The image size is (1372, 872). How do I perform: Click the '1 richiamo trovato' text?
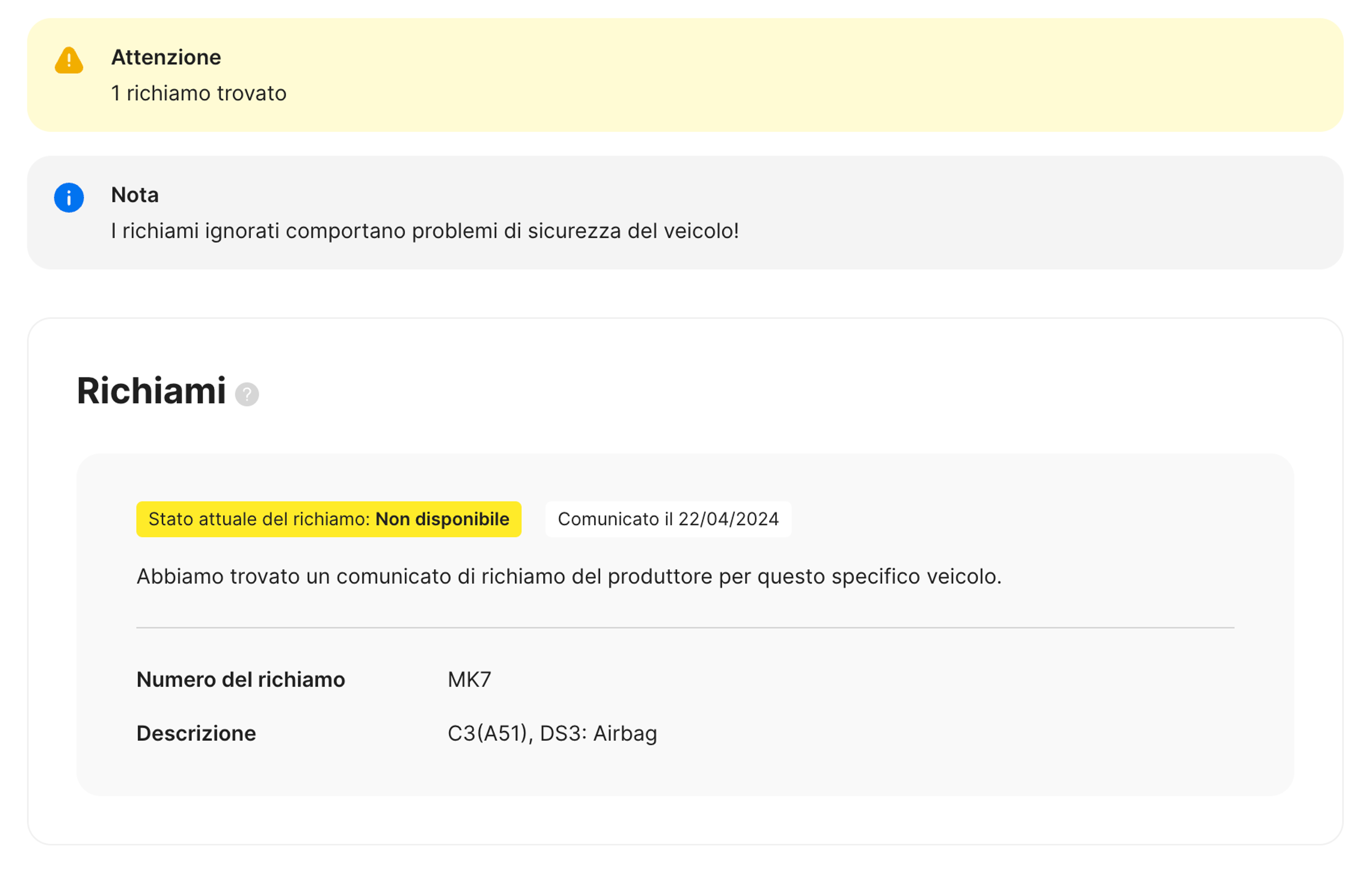198,93
